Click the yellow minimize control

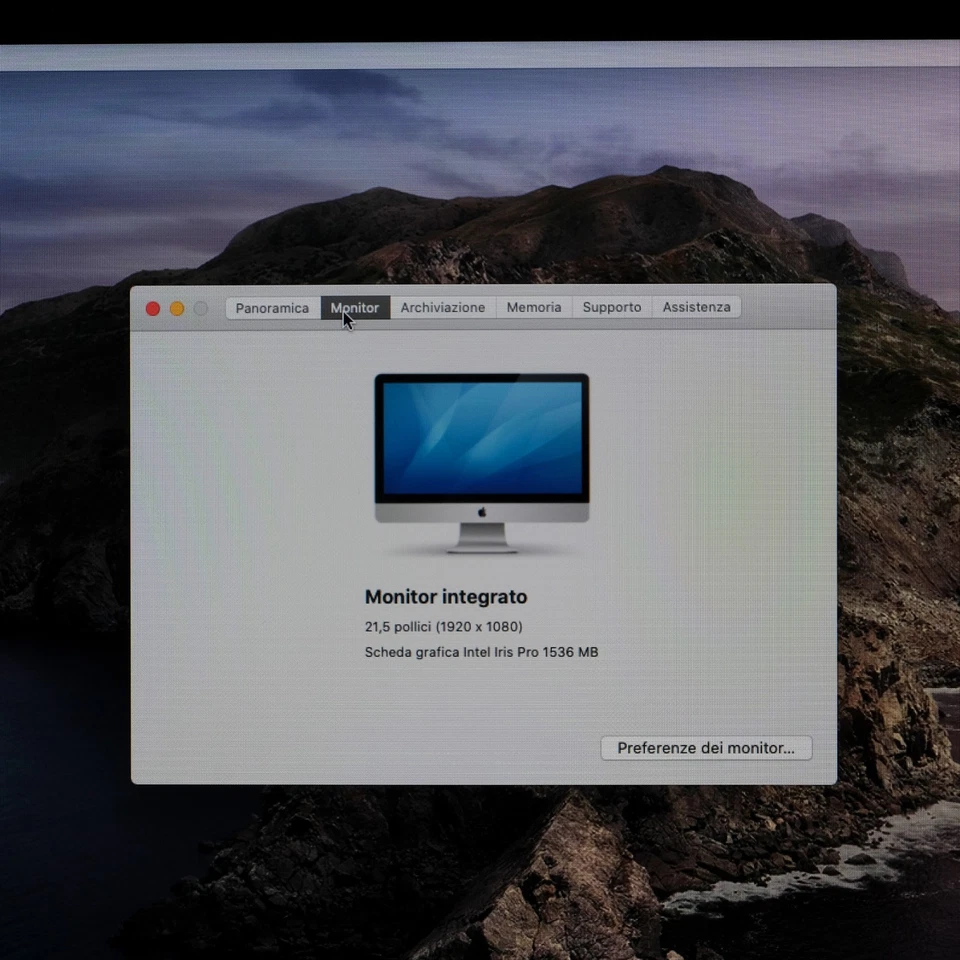click(x=176, y=308)
